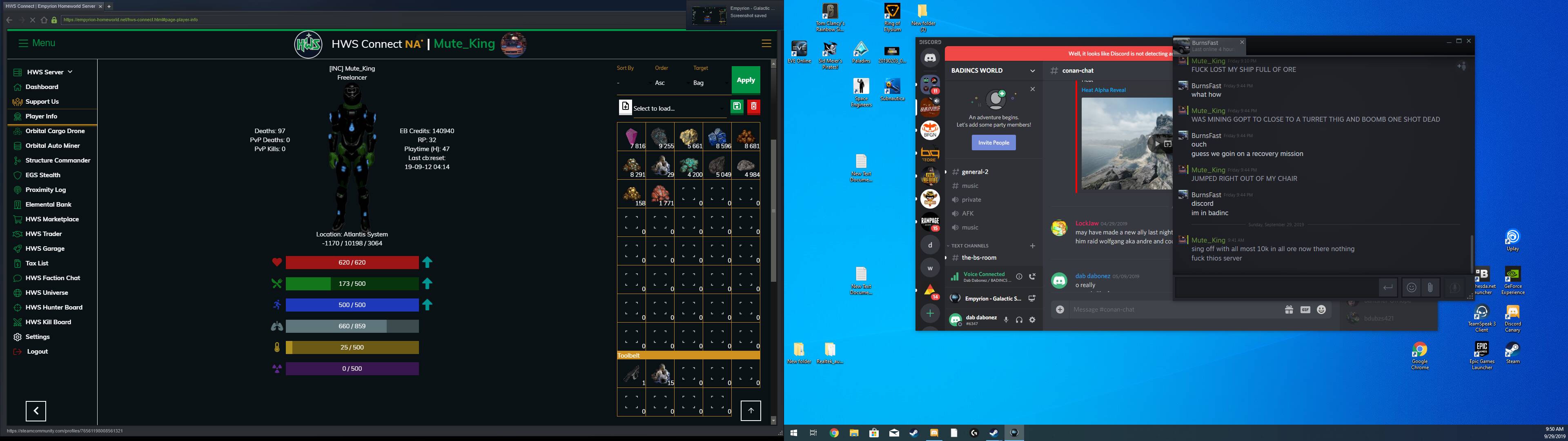
Task: Open the BFGN server in Discord
Action: coord(930,130)
